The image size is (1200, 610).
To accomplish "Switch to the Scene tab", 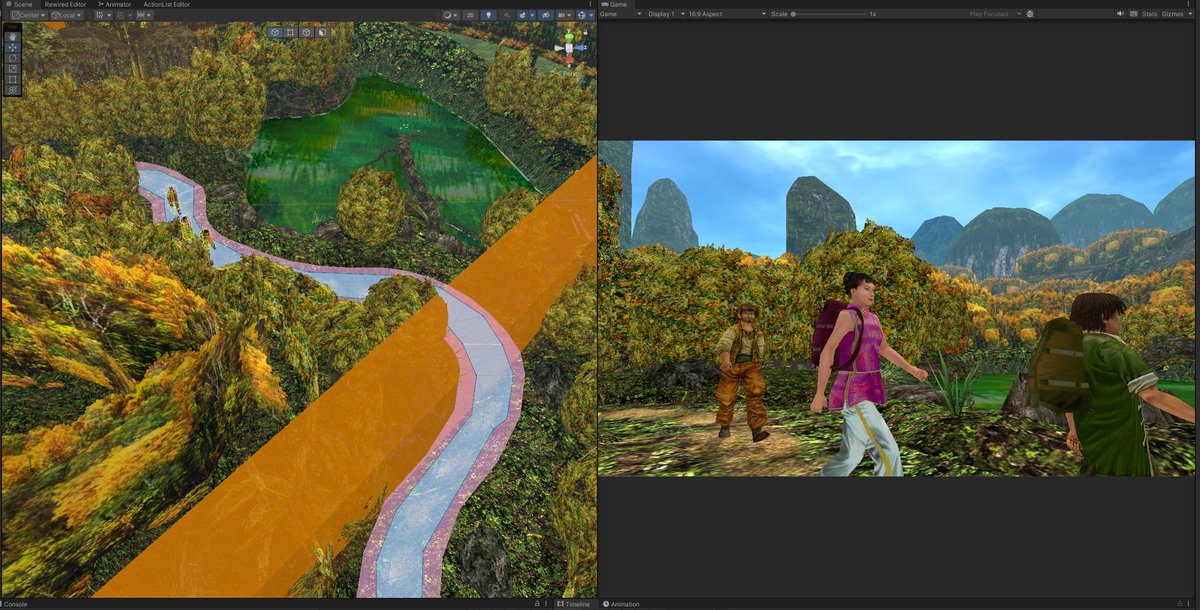I will click(20, 4).
